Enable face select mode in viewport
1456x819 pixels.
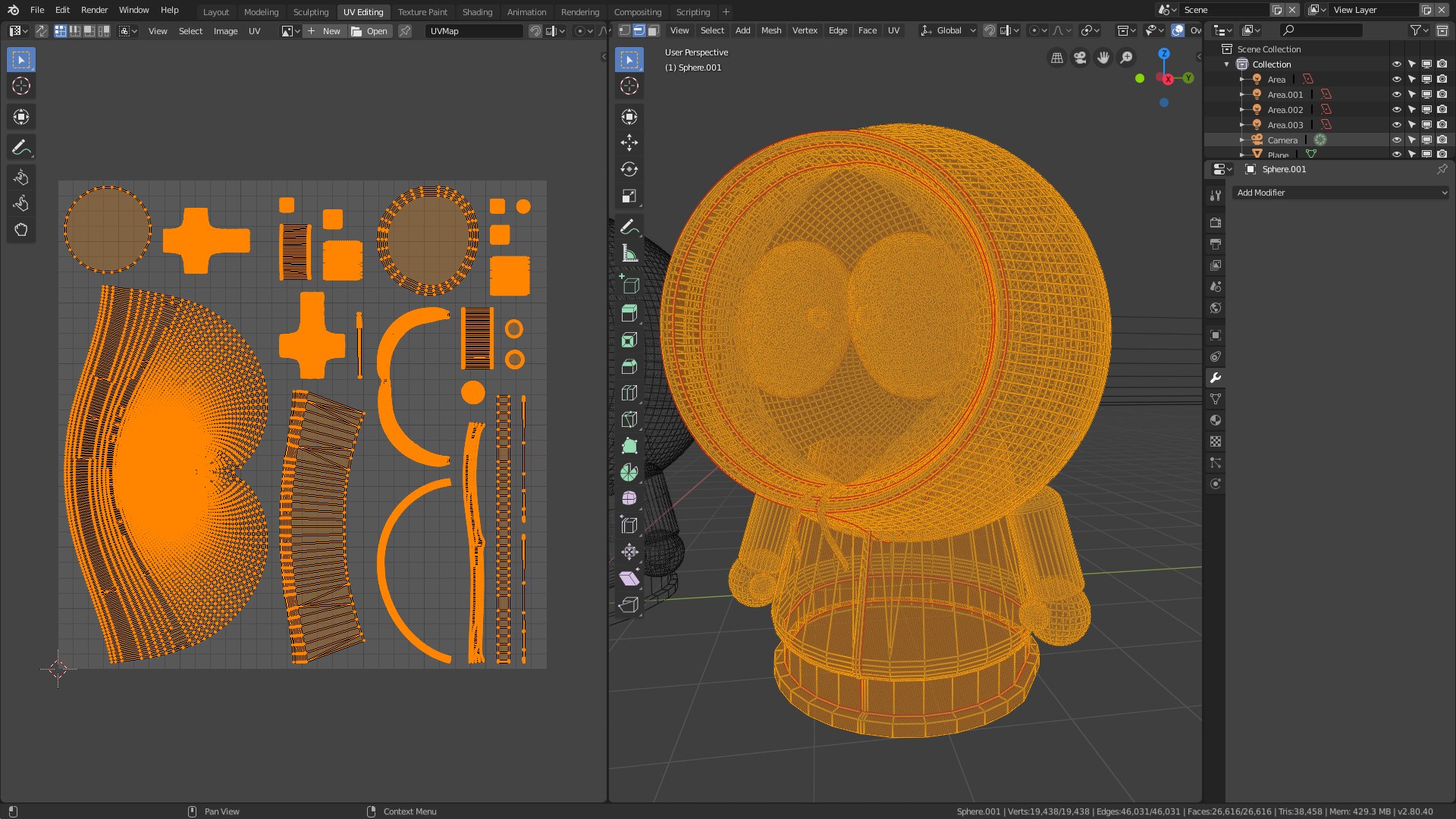[653, 31]
